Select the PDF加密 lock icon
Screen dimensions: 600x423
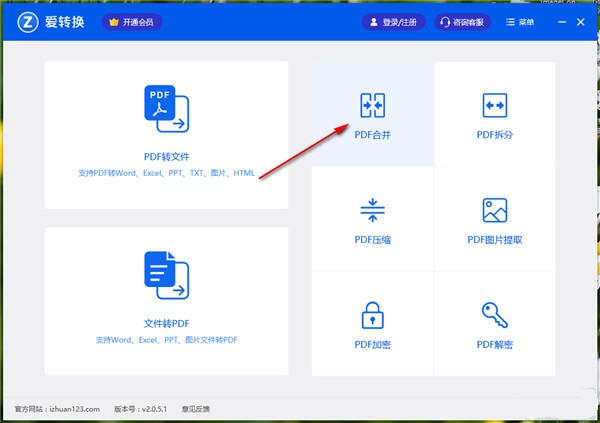pyautogui.click(x=372, y=315)
